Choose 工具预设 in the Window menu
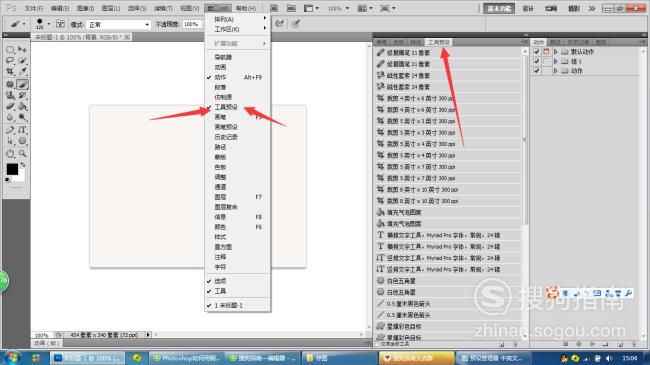 [238, 107]
